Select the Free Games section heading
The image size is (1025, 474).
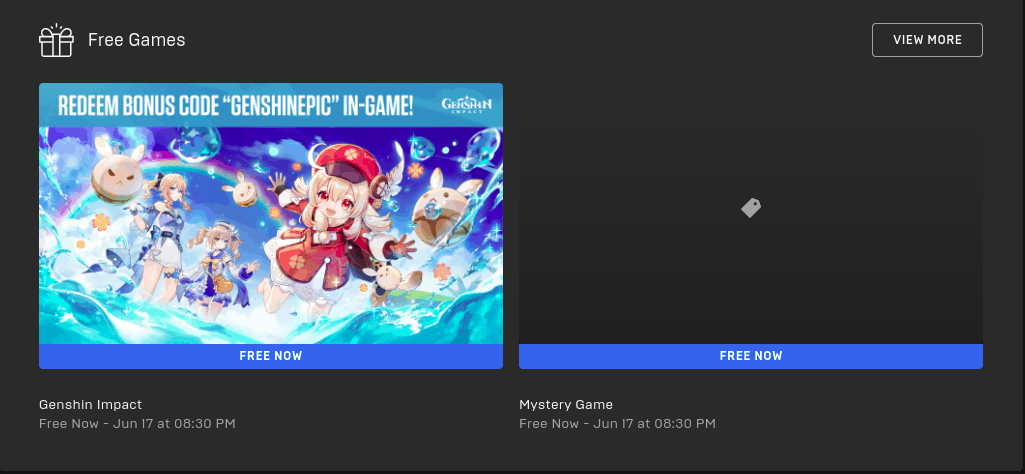[137, 40]
